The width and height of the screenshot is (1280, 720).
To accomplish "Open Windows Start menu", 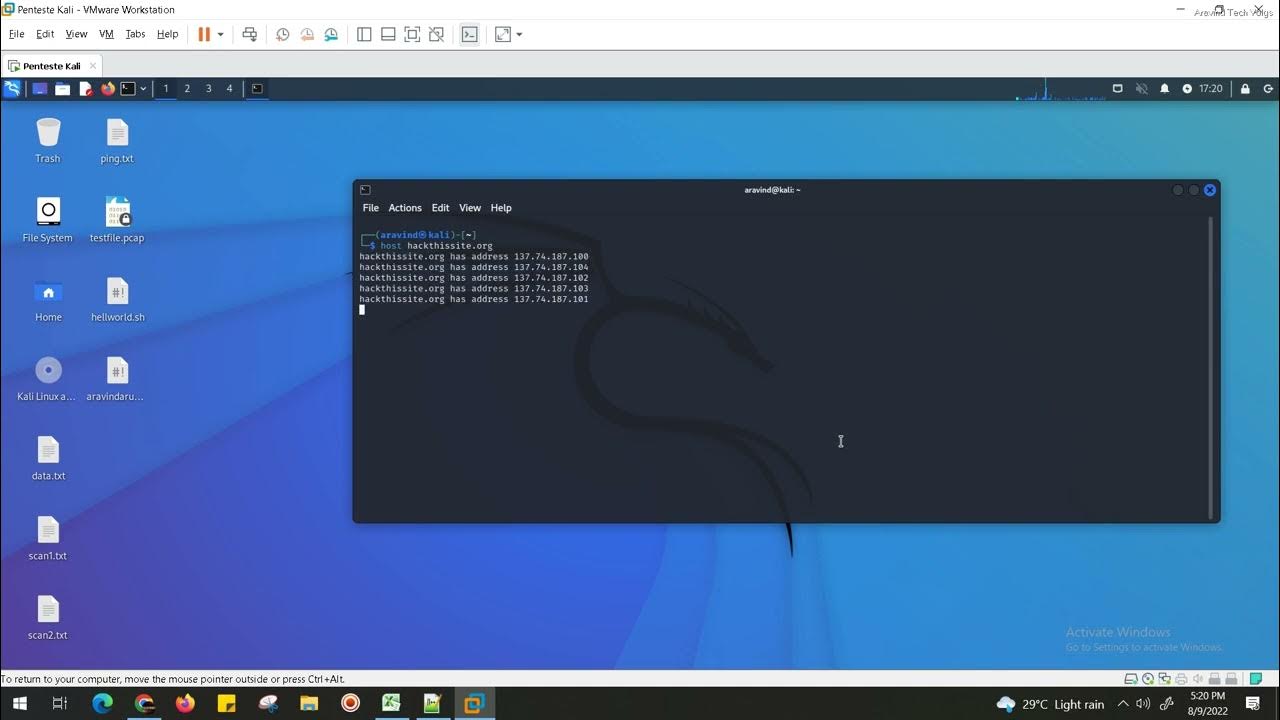I will (19, 703).
